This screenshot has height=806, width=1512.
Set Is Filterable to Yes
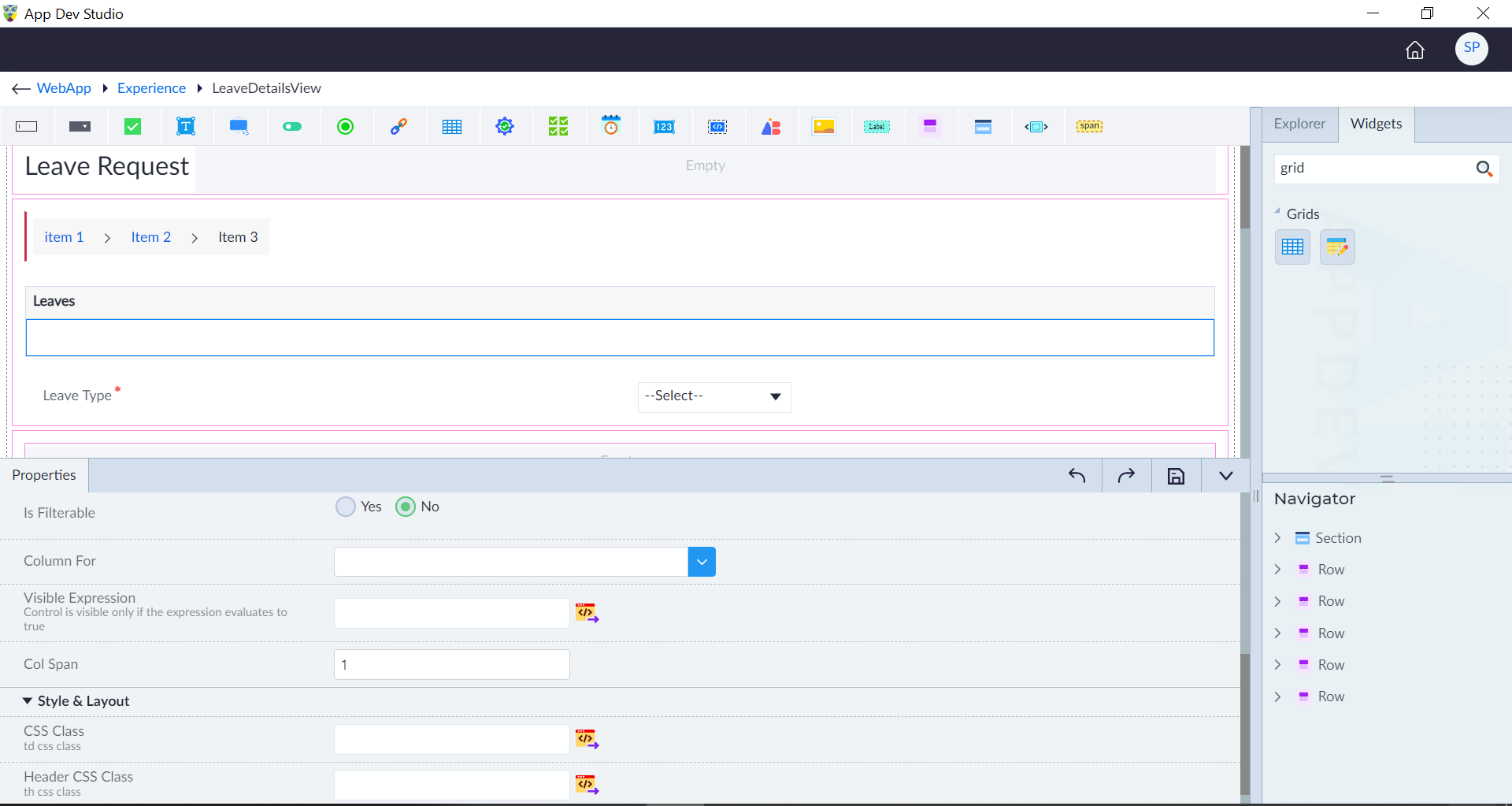[346, 507]
